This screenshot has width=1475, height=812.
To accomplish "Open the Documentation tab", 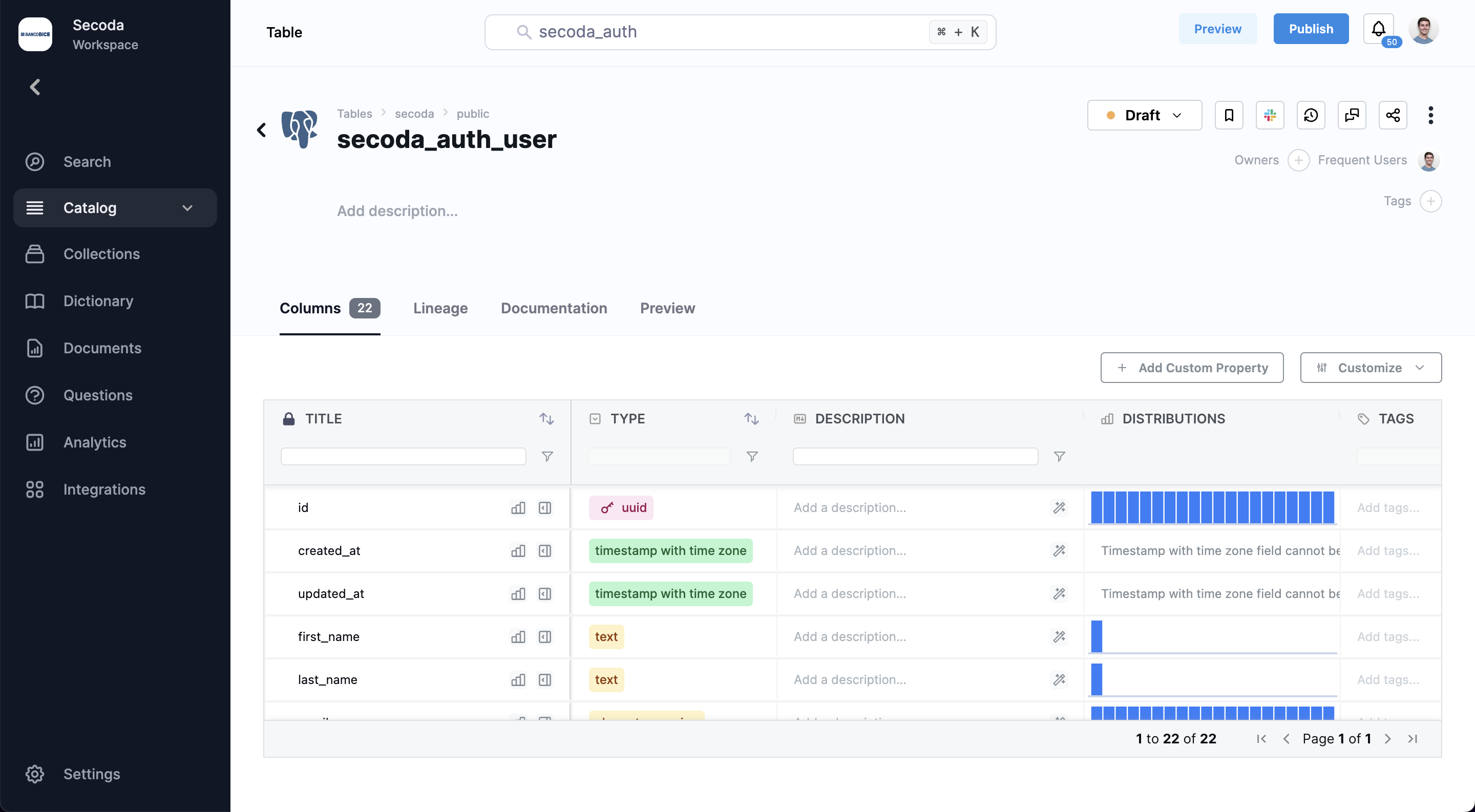I will pyautogui.click(x=554, y=308).
